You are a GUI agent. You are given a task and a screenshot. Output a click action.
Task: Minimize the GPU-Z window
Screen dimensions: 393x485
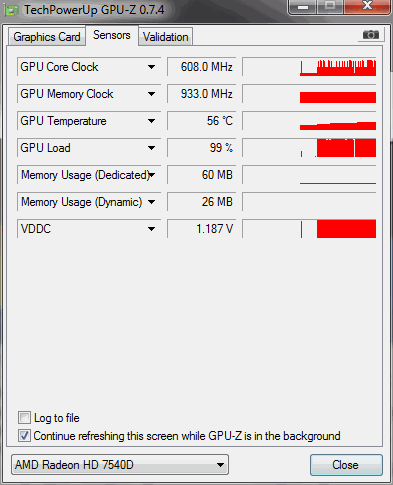pyautogui.click(x=303, y=7)
